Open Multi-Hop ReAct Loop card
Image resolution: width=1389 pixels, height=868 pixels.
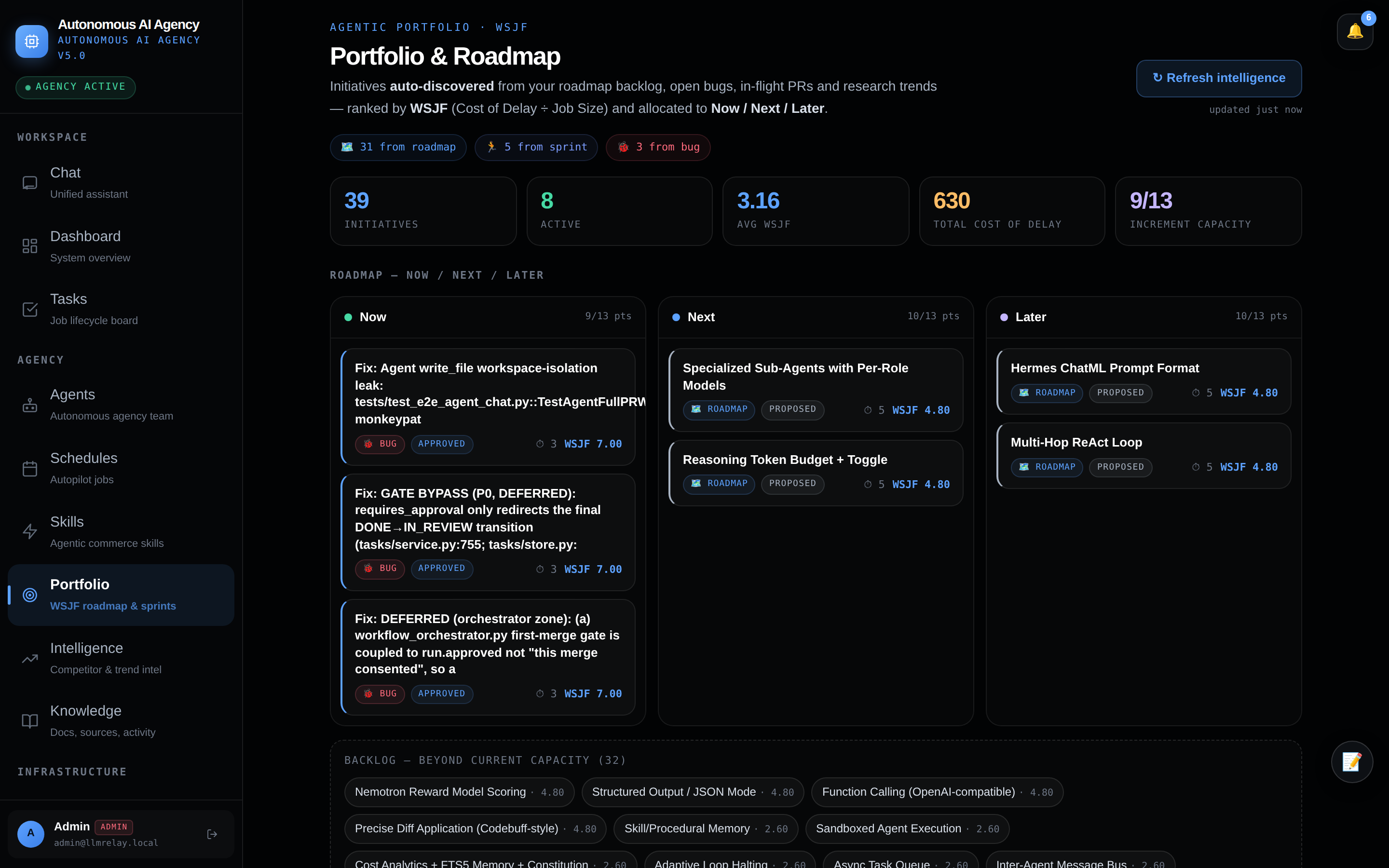(1144, 456)
